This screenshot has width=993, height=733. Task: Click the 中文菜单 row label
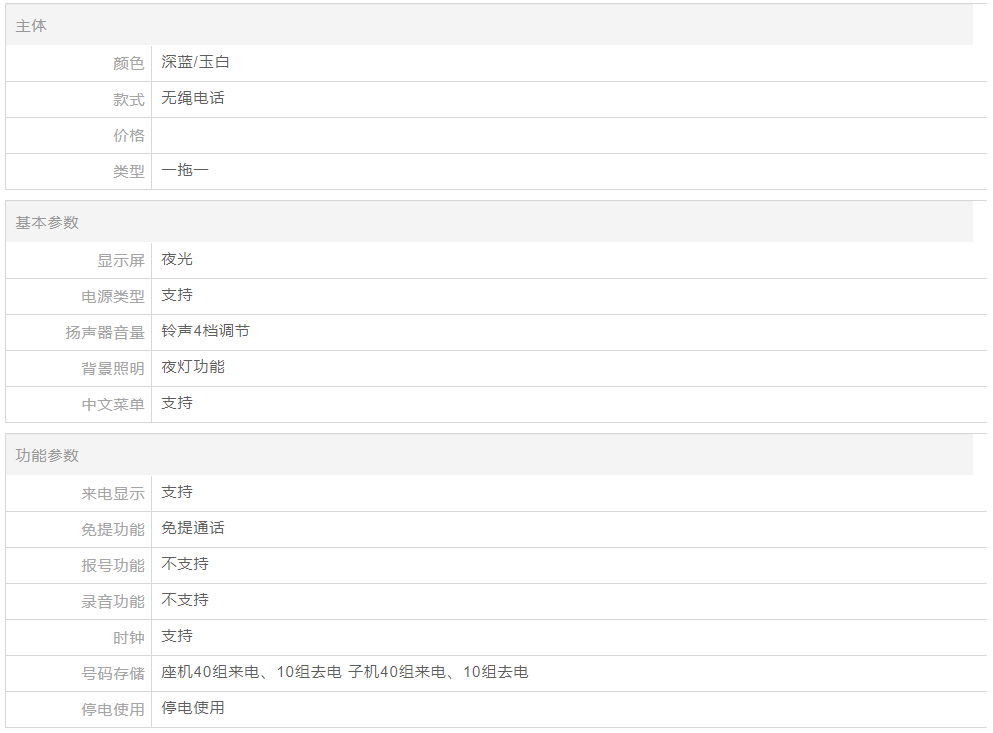click(113, 404)
